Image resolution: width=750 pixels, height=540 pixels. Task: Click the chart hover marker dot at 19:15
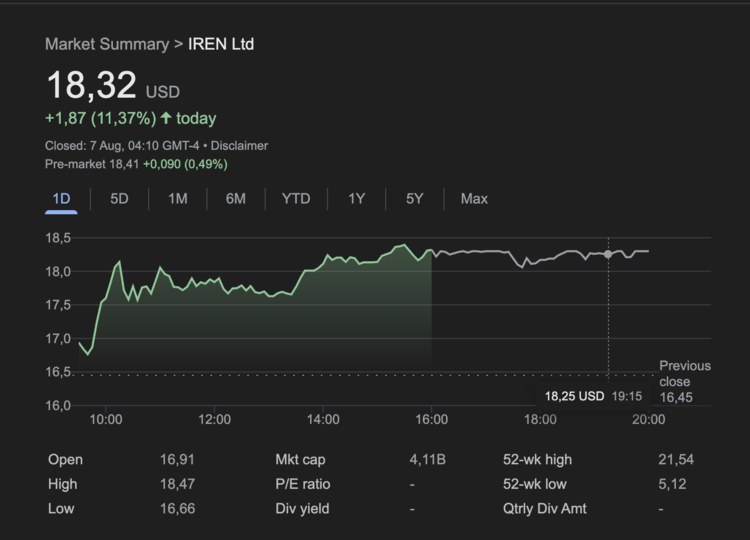pyautogui.click(x=608, y=254)
